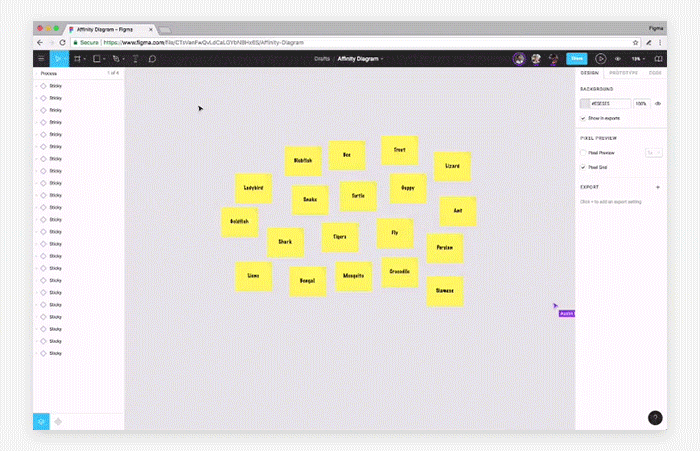Select the Frame tool

click(x=77, y=58)
